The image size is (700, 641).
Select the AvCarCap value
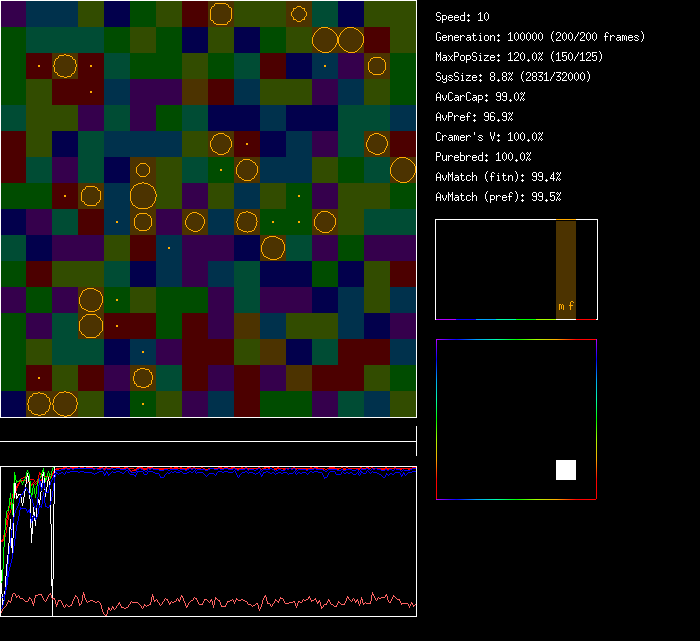[481, 97]
